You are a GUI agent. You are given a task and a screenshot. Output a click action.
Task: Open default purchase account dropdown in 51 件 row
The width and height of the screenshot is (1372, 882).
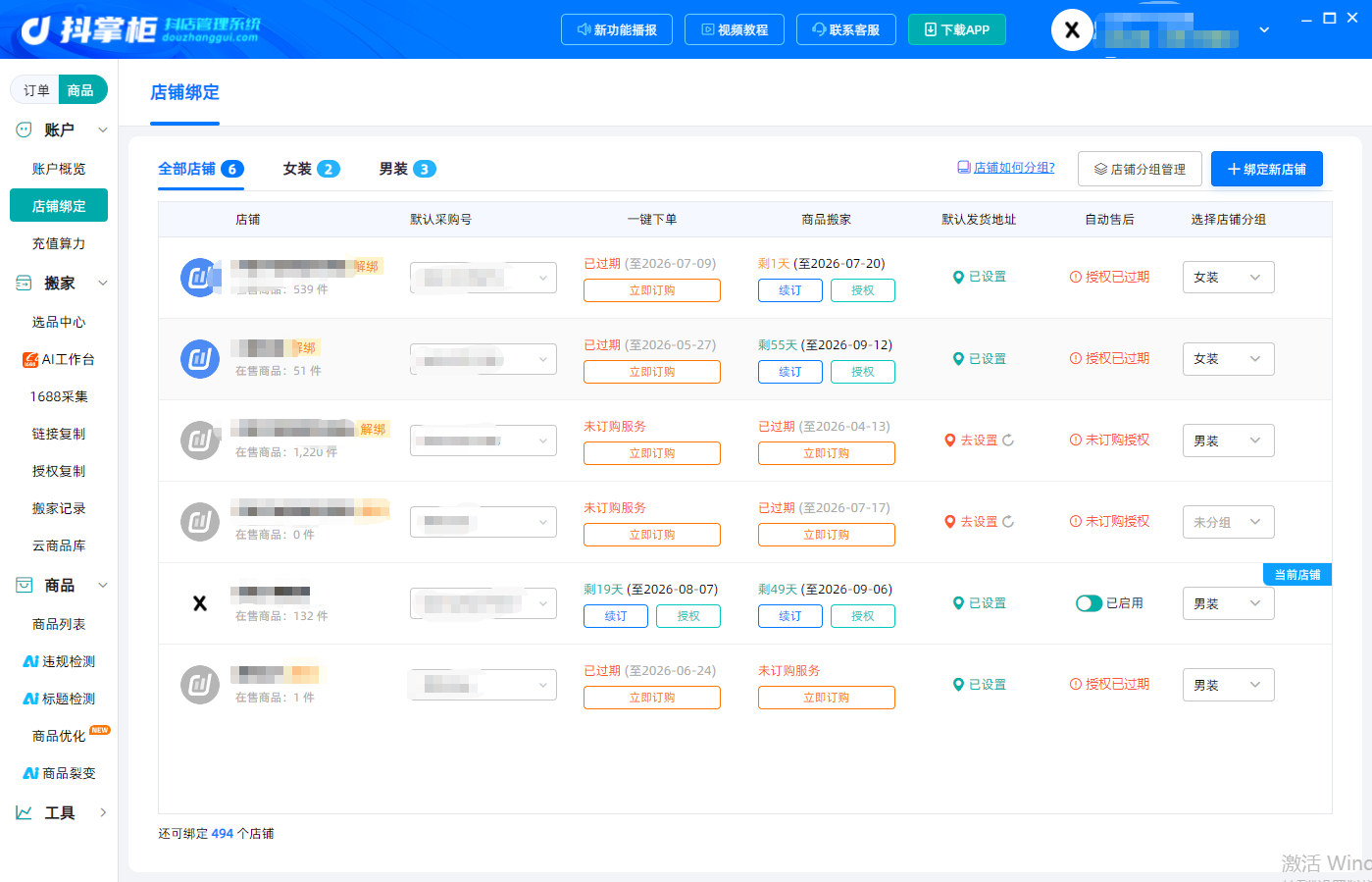pos(483,359)
